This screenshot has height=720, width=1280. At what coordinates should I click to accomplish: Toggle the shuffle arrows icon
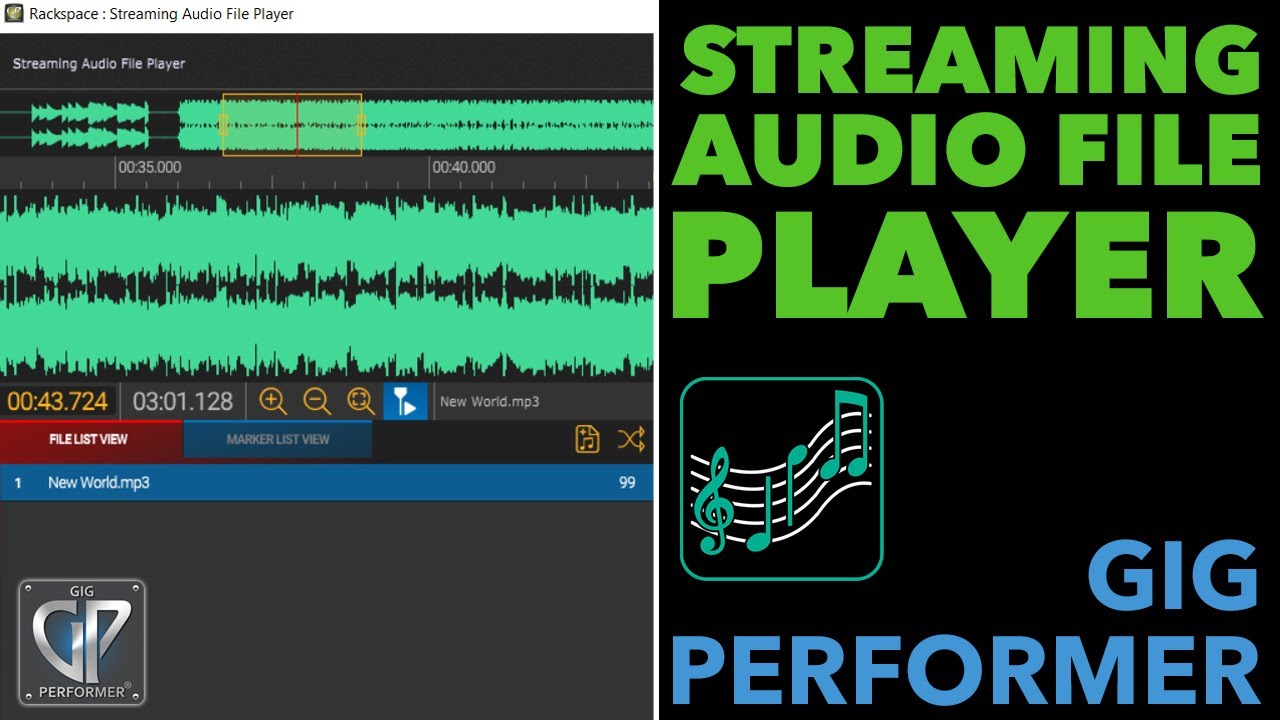tap(631, 439)
